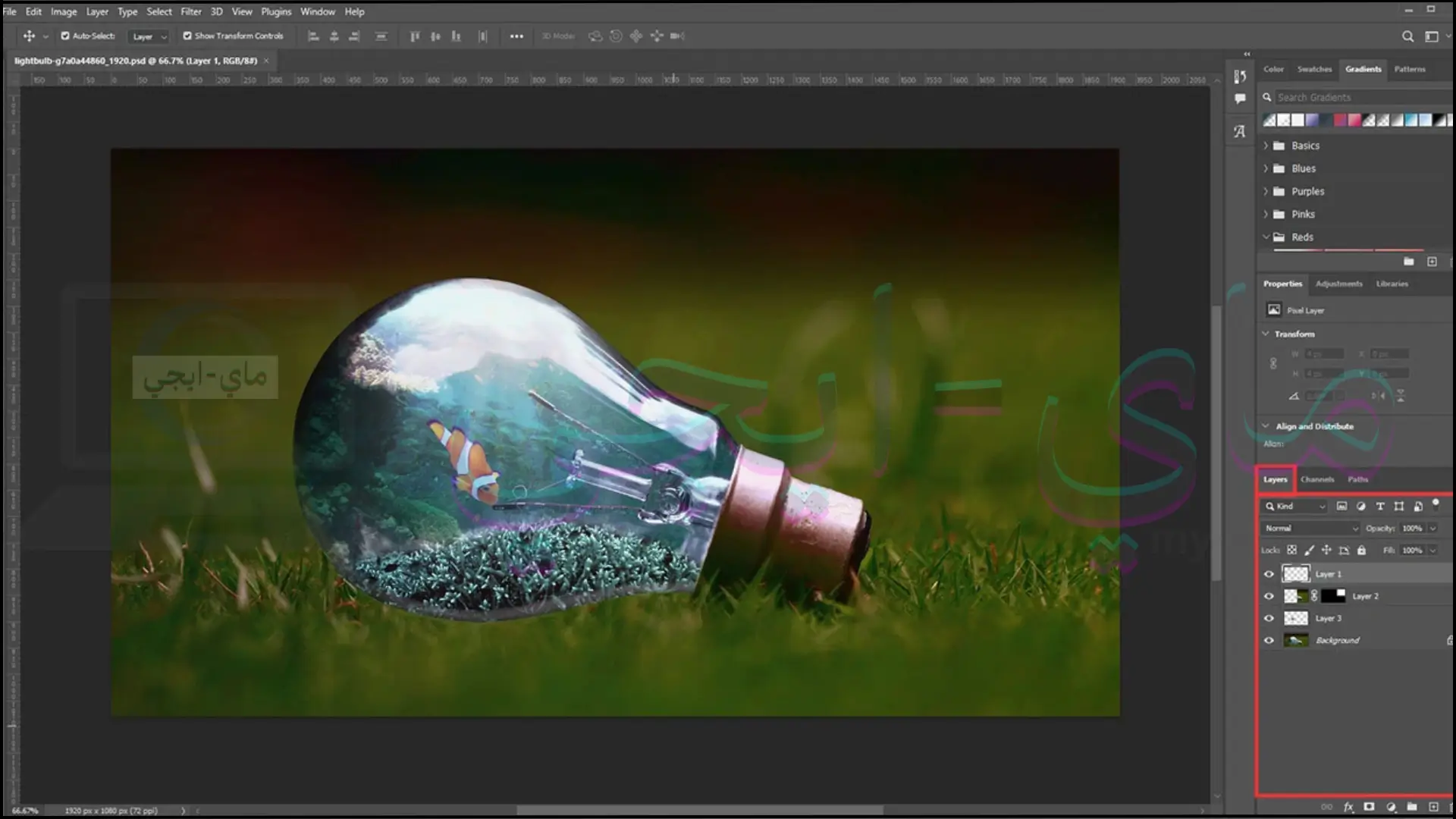This screenshot has width=1456, height=819.
Task: Open the comments panel speech bubble icon
Action: point(1240,99)
